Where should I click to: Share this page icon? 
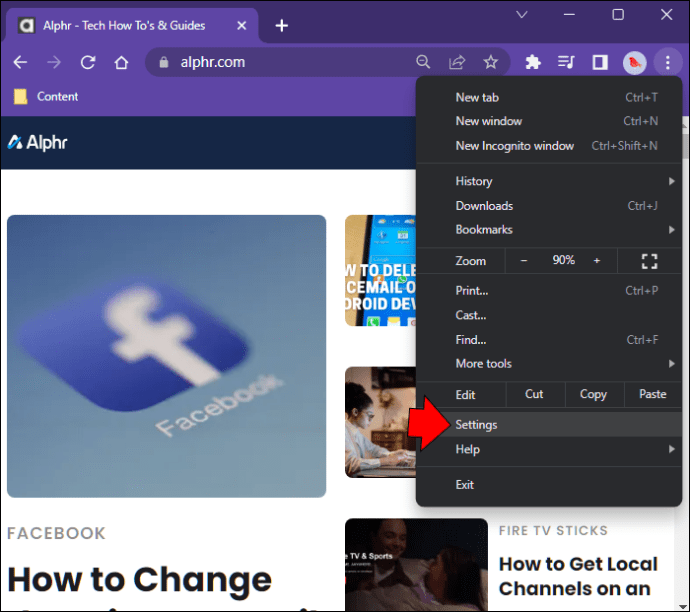click(457, 62)
